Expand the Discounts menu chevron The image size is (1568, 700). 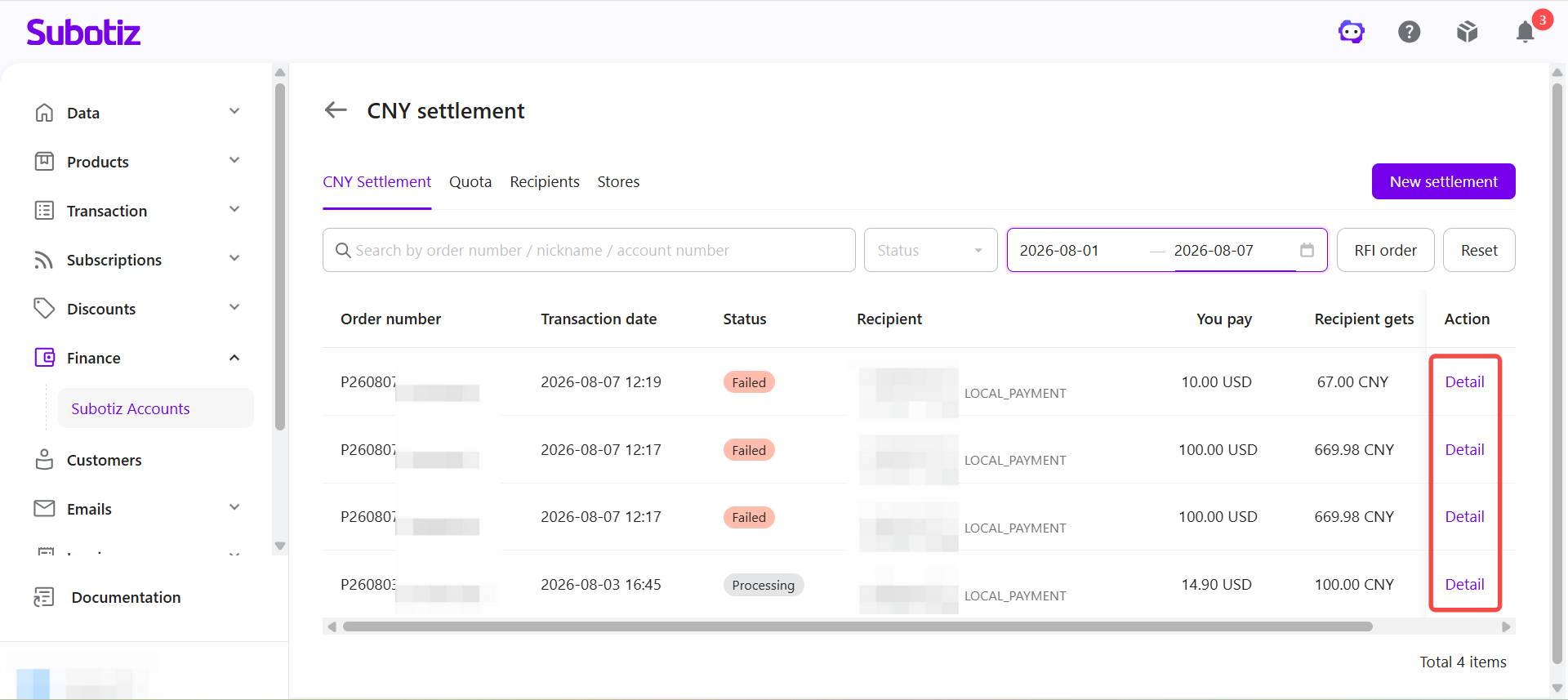tap(234, 308)
